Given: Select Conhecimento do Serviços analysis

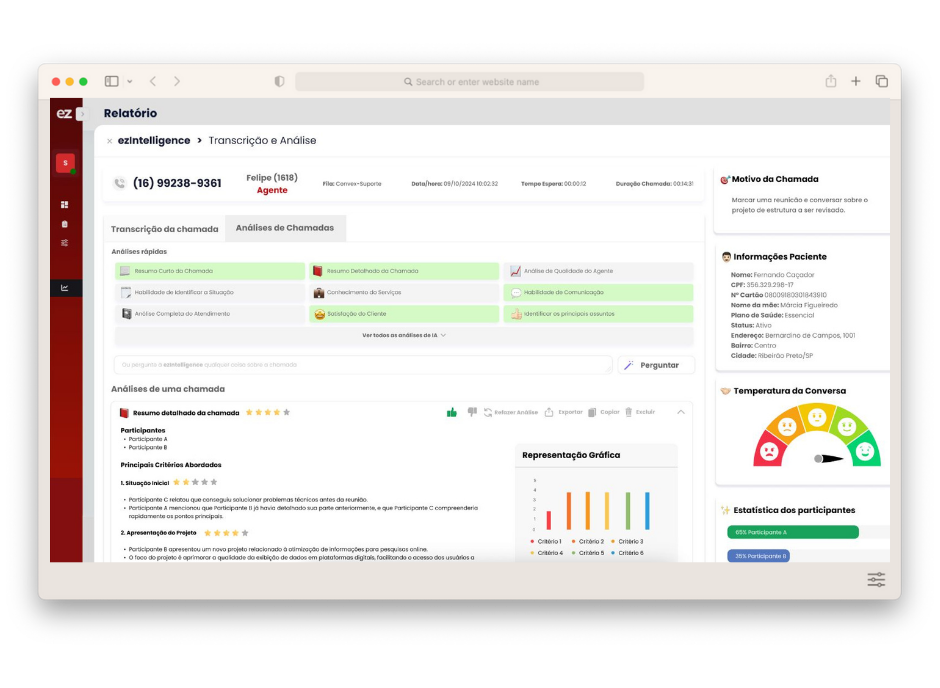Looking at the screenshot, I should tap(404, 292).
